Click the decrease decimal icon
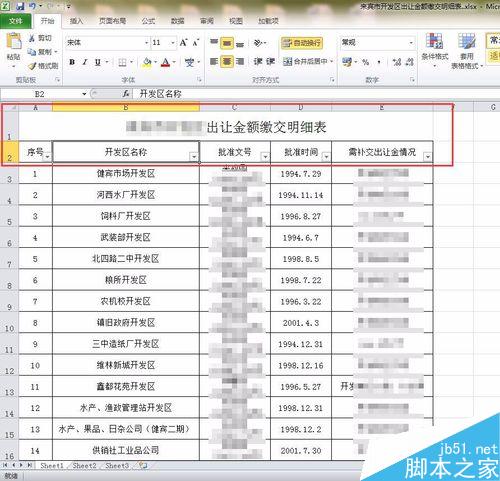 (410, 62)
